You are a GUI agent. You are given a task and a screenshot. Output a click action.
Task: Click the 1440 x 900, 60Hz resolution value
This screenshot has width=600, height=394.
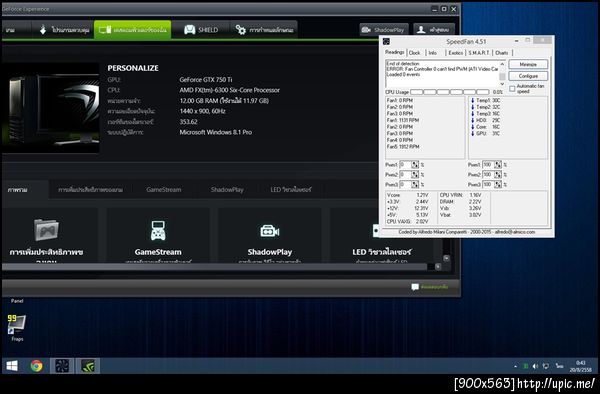pyautogui.click(x=202, y=111)
